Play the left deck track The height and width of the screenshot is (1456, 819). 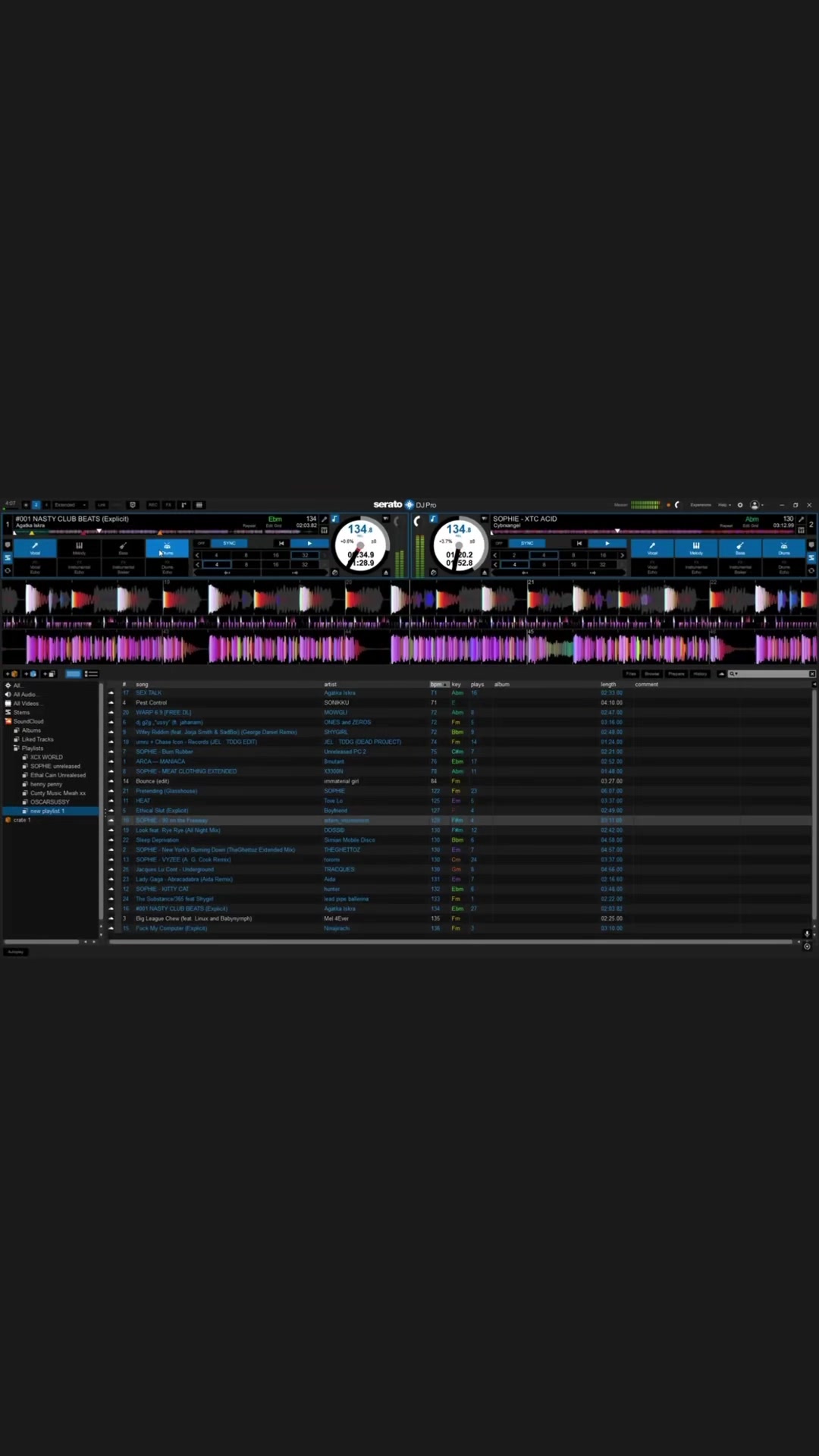pos(309,543)
